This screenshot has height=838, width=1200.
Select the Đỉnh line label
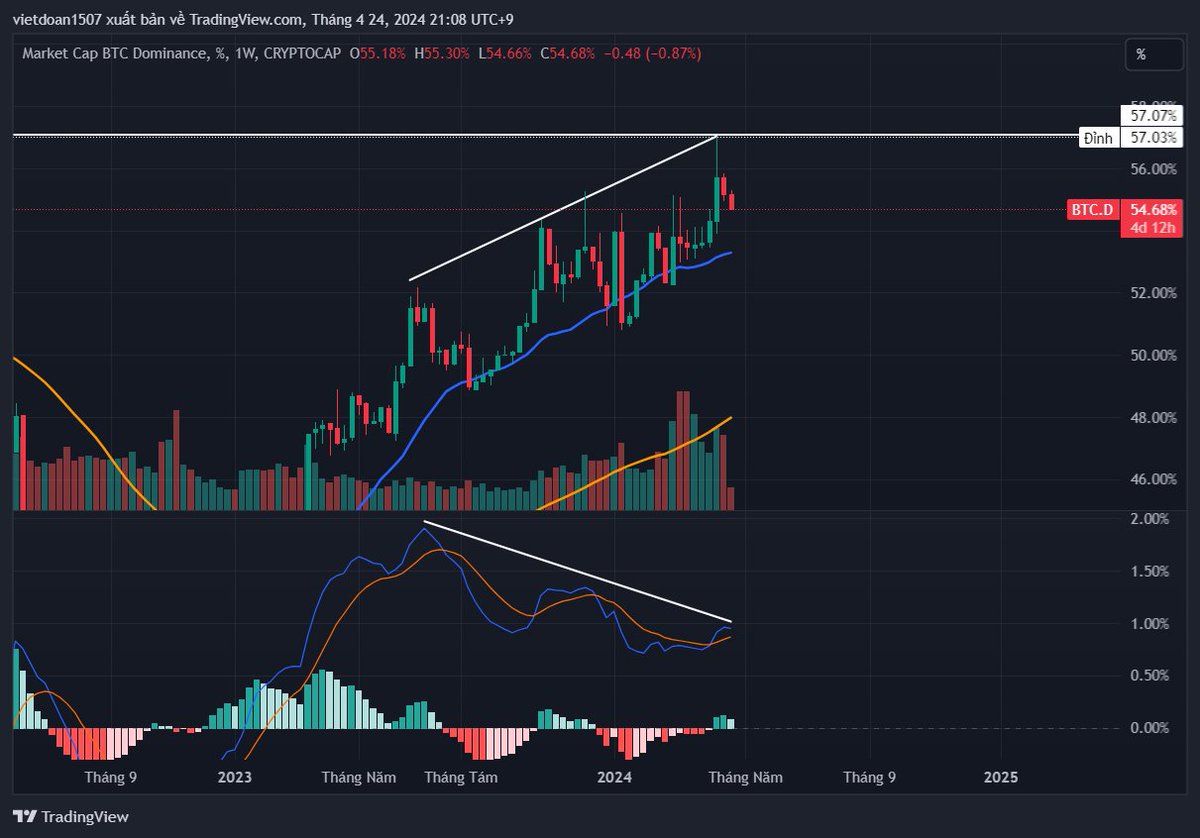tap(1098, 138)
